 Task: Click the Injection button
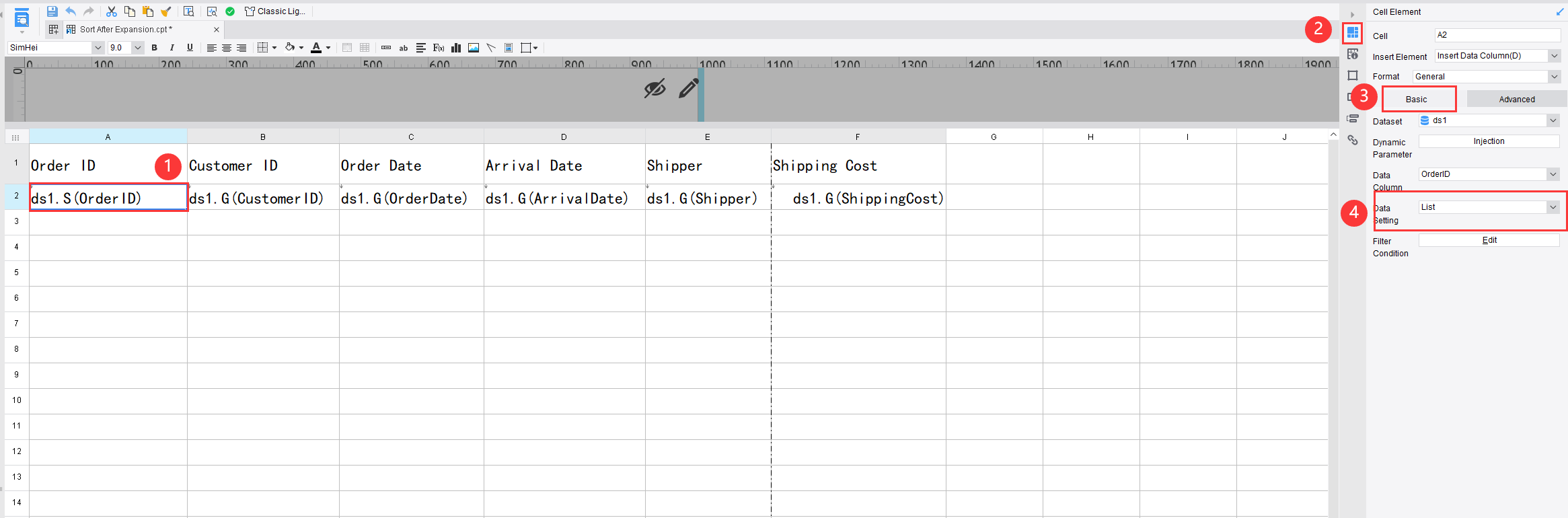point(1489,141)
